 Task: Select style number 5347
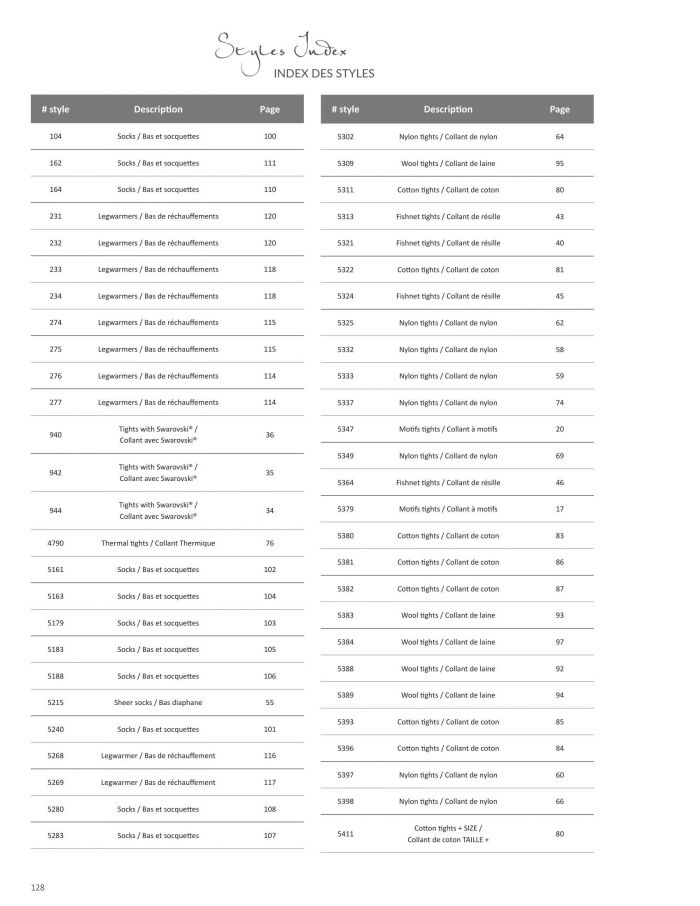pyautogui.click(x=345, y=429)
